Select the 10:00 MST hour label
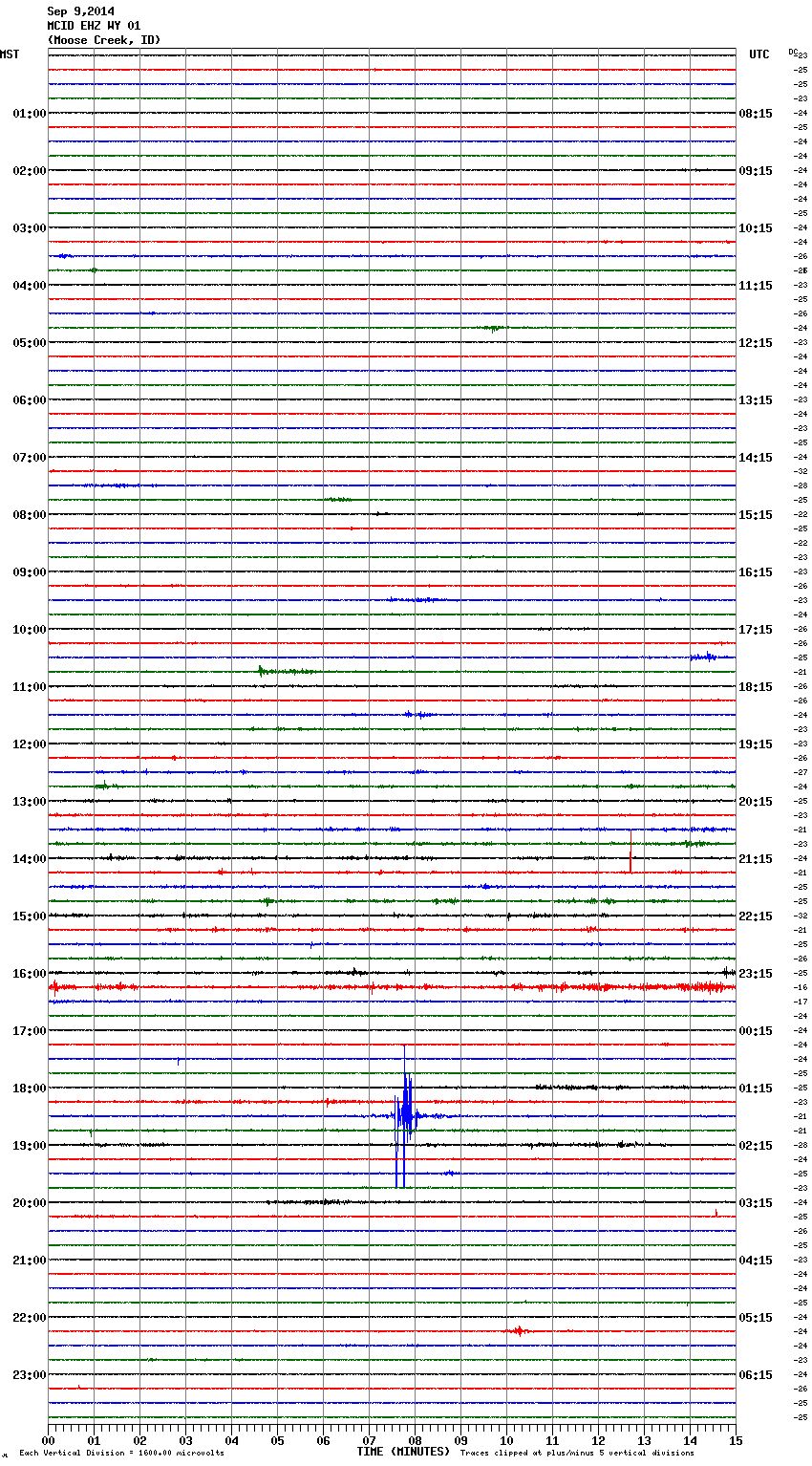 pyautogui.click(x=30, y=630)
